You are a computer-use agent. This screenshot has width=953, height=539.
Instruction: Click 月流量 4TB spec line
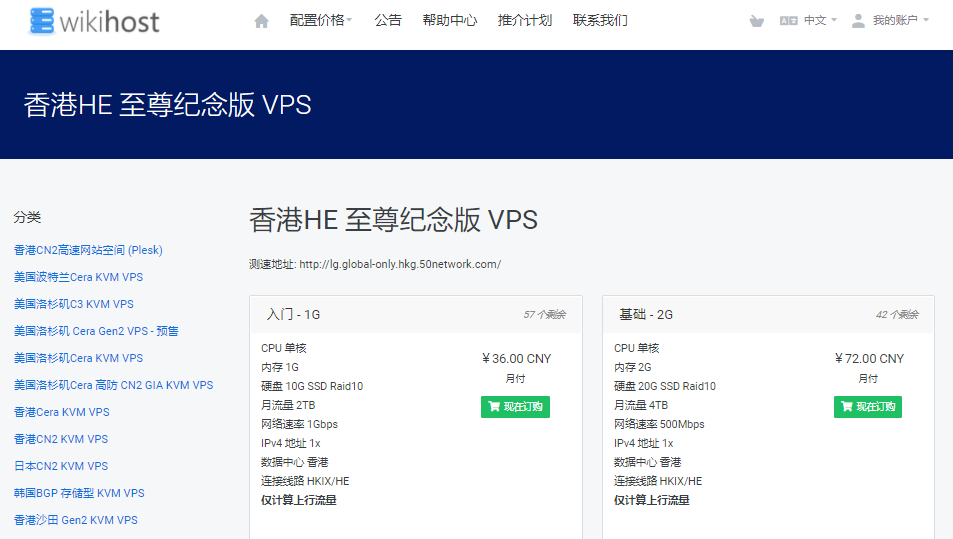pos(641,405)
